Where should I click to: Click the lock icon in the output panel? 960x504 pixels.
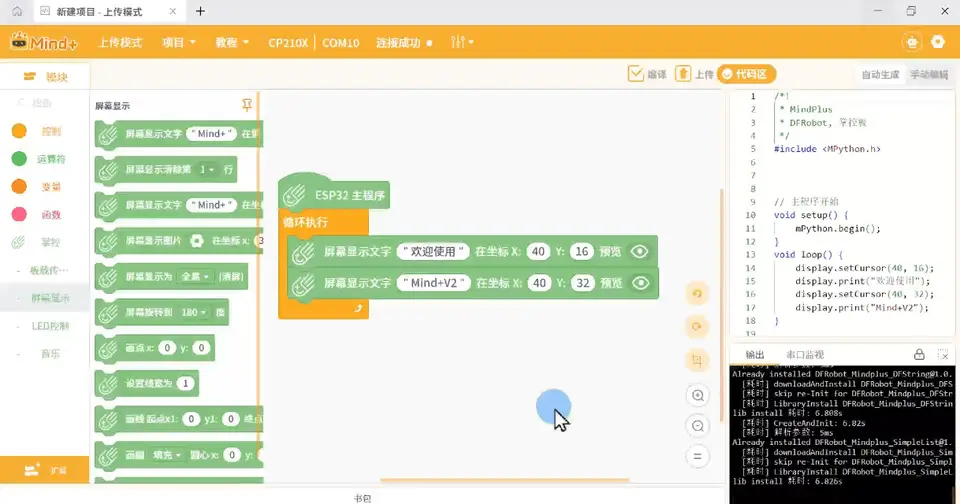919,355
